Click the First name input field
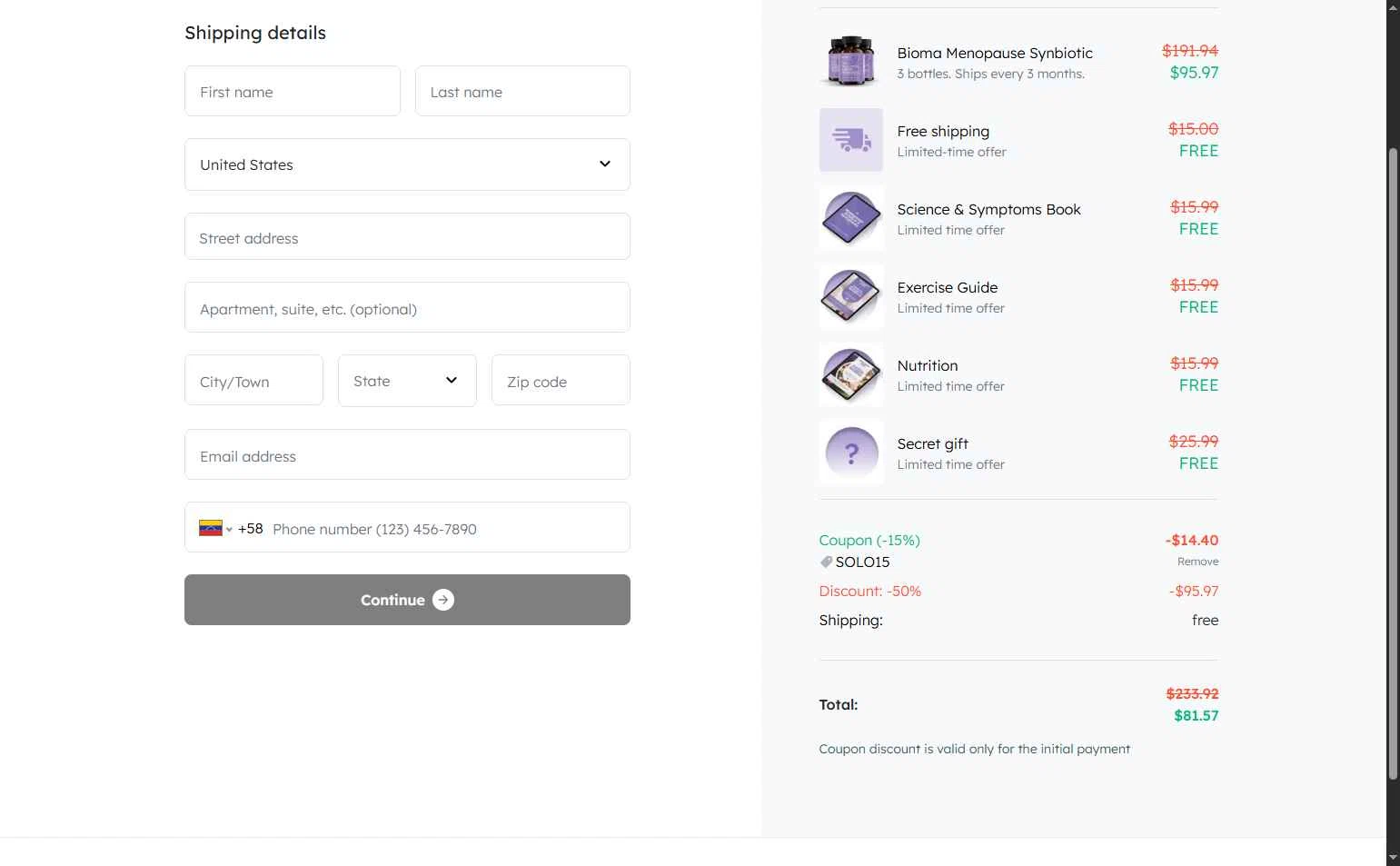Viewport: 1400px width, 866px height. [x=293, y=91]
